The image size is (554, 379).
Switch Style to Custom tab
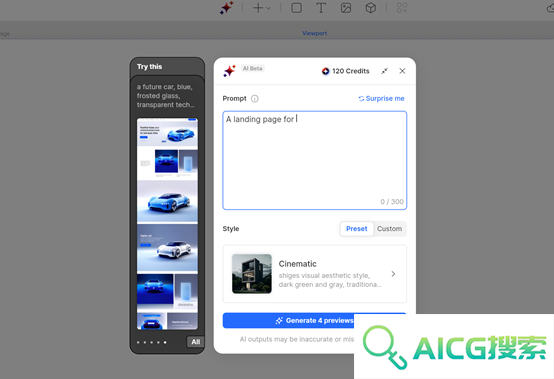point(389,229)
